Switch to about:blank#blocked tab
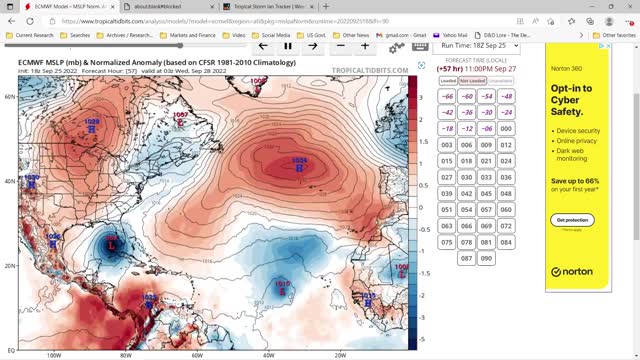Image resolution: width=640 pixels, height=360 pixels. 169,7
